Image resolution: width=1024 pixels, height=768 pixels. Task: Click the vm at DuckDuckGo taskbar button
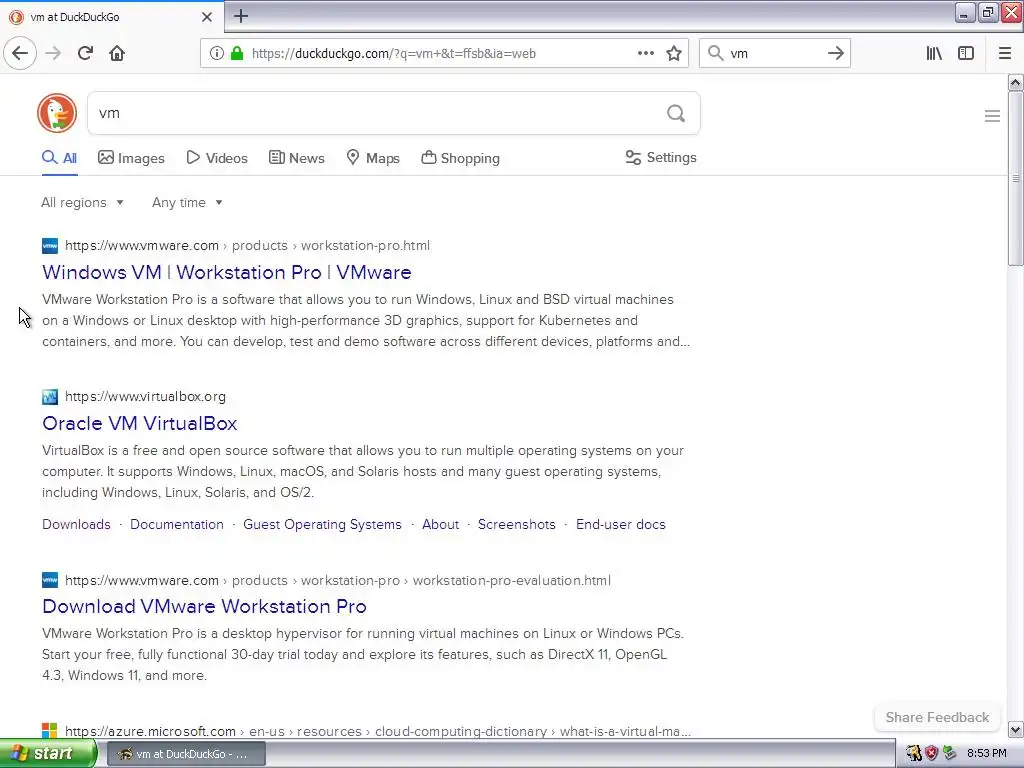[x=186, y=754]
